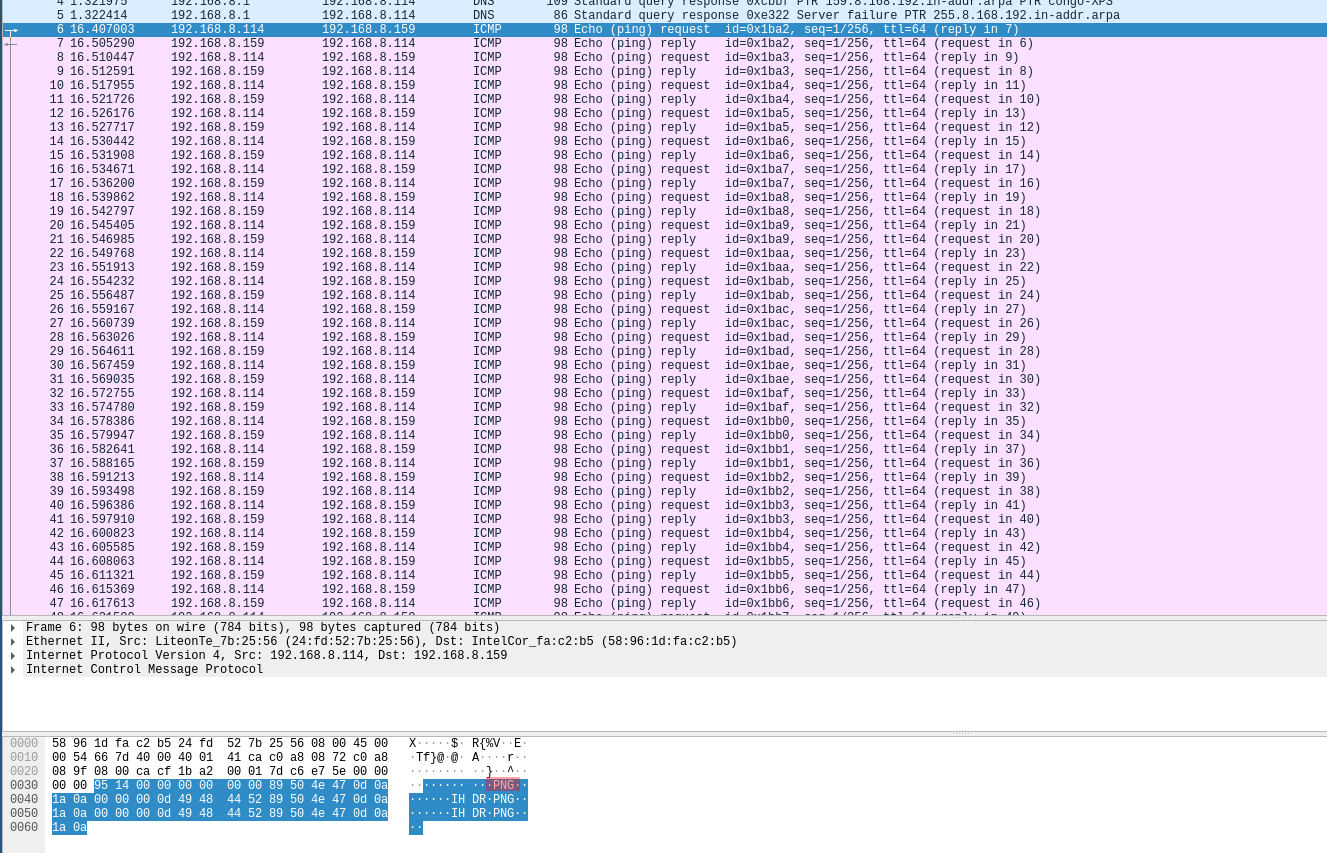
Task: Click divider handle above hex dump pane
Action: [x=960, y=733]
